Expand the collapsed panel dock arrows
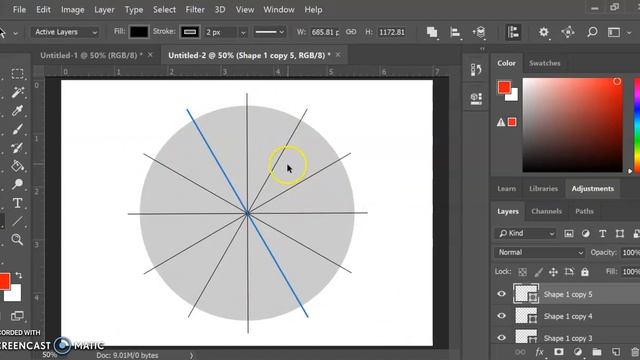The image size is (640, 360). coord(482,49)
